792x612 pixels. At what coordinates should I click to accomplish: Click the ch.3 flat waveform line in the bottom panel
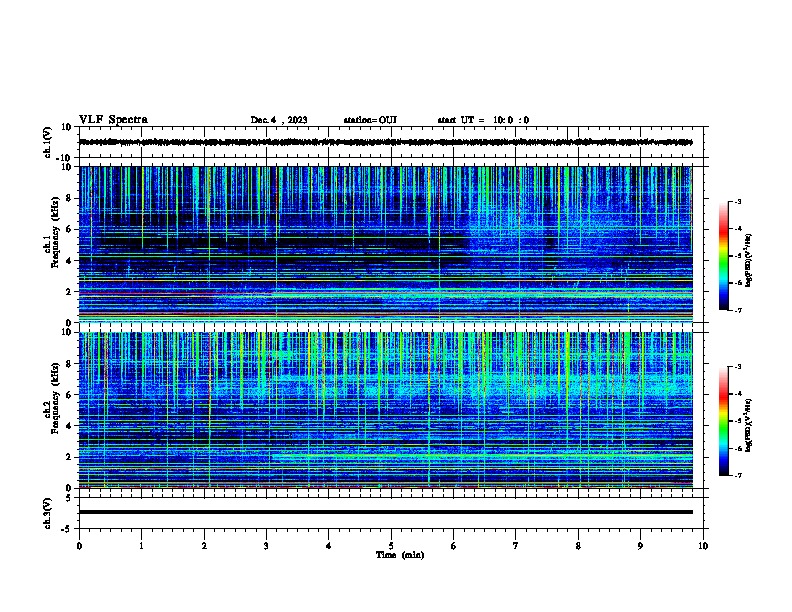tap(385, 512)
